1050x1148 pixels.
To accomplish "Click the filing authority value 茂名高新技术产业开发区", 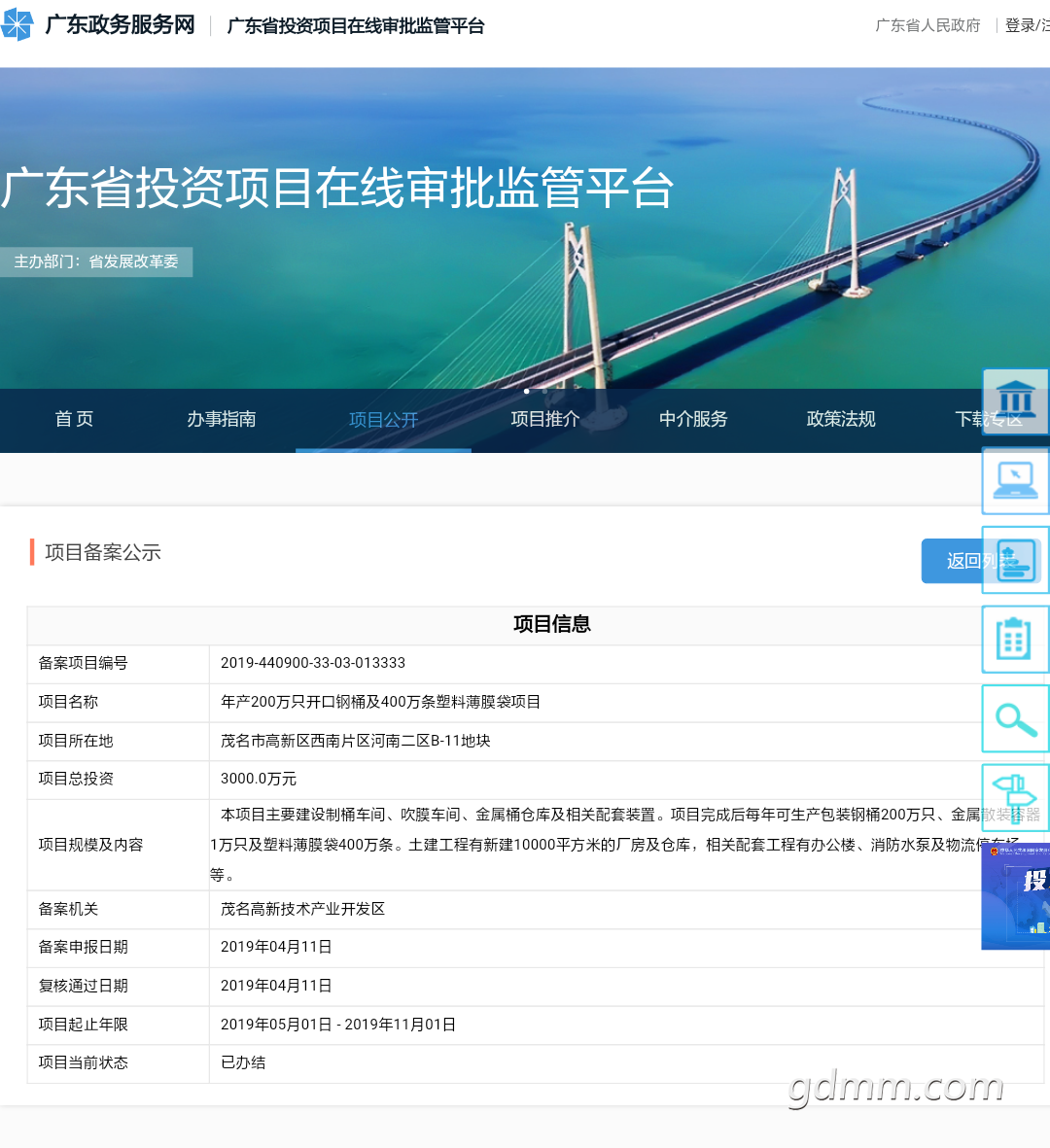I will 302,909.
